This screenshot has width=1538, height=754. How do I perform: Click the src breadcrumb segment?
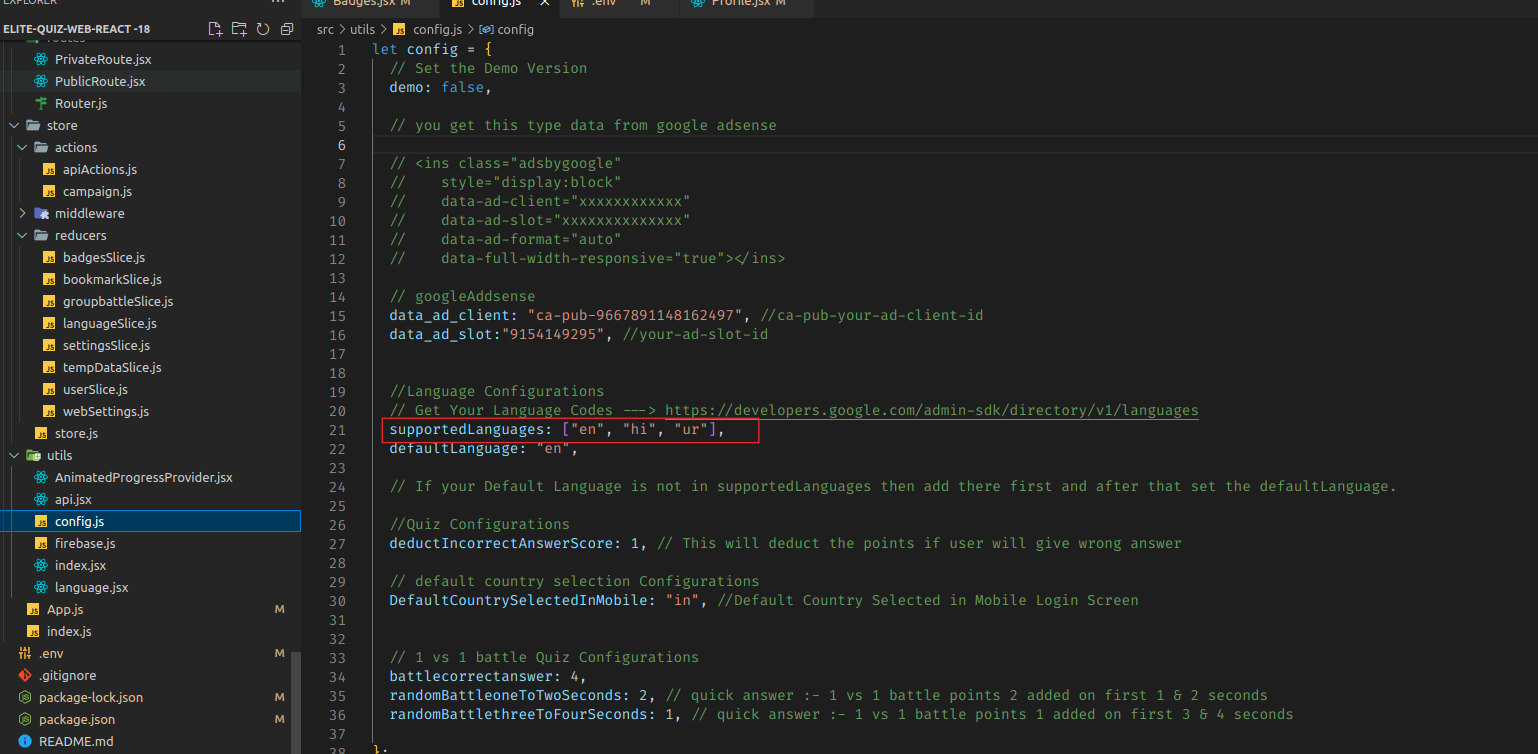tap(325, 30)
